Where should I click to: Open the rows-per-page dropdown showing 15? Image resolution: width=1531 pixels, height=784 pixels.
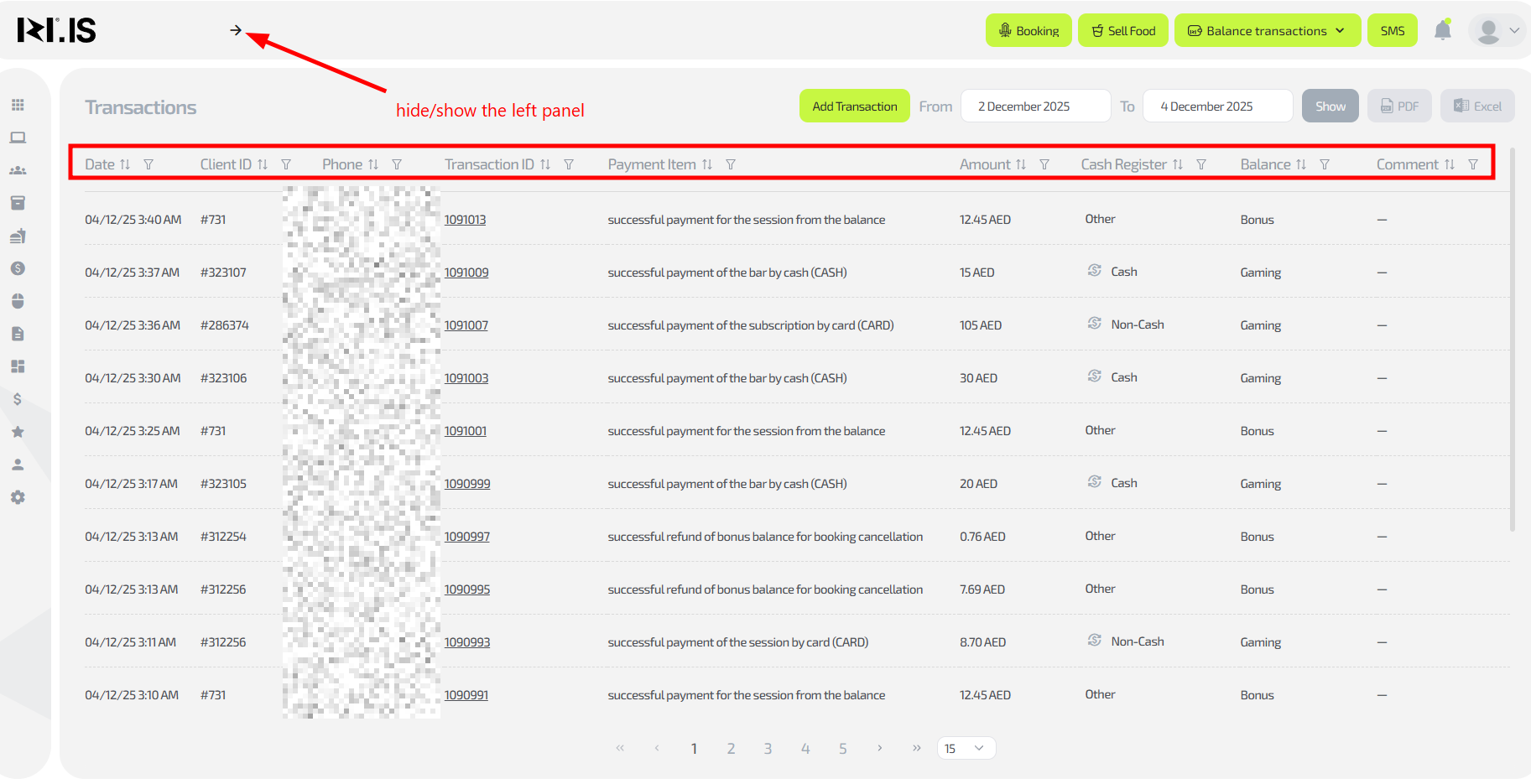966,748
